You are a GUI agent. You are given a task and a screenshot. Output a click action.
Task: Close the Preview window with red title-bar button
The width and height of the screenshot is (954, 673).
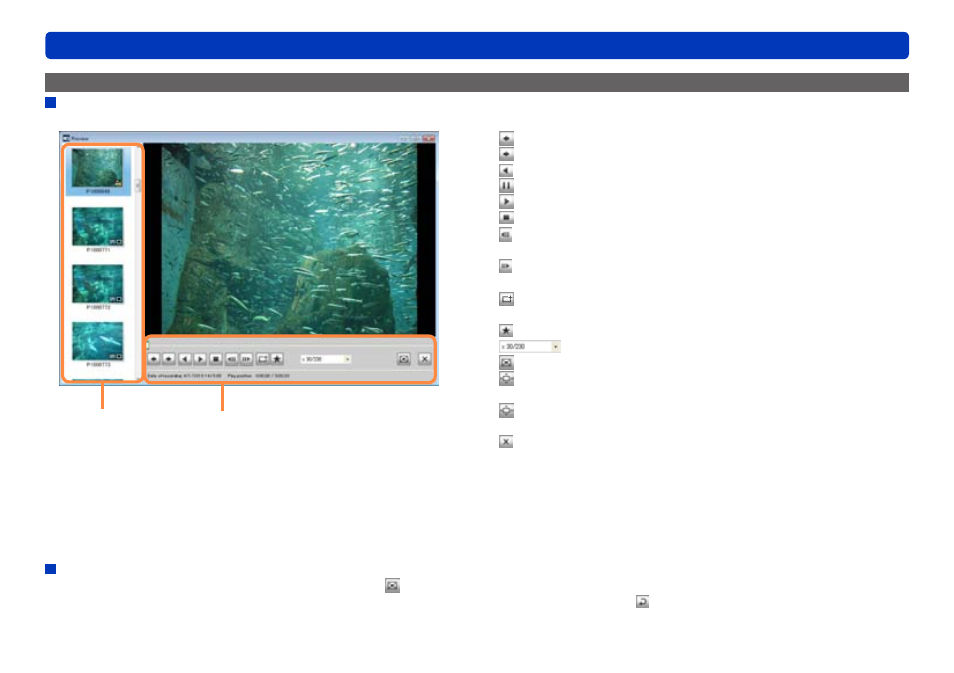click(429, 138)
